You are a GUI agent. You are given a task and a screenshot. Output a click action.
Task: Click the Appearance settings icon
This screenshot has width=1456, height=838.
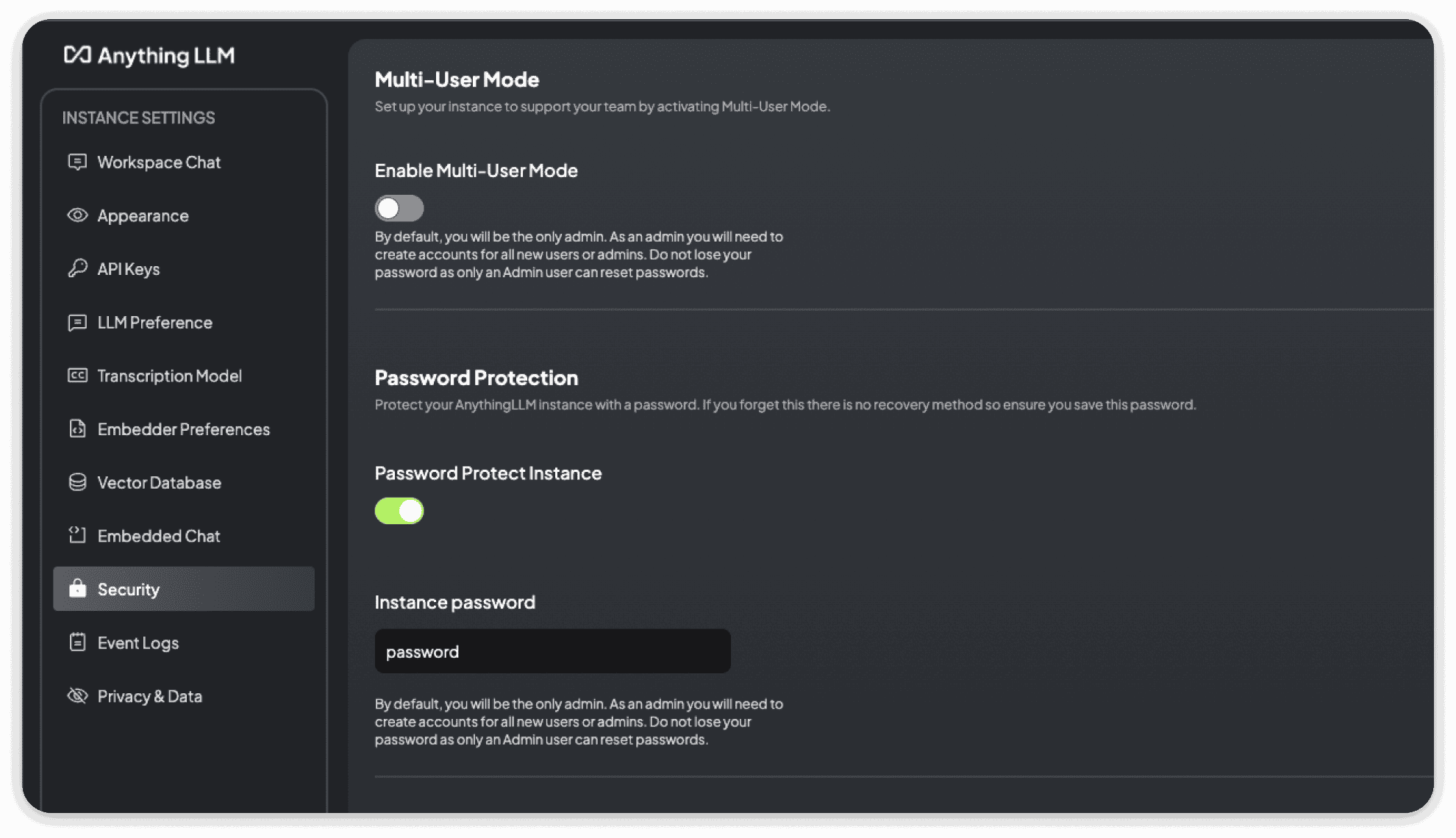(77, 215)
